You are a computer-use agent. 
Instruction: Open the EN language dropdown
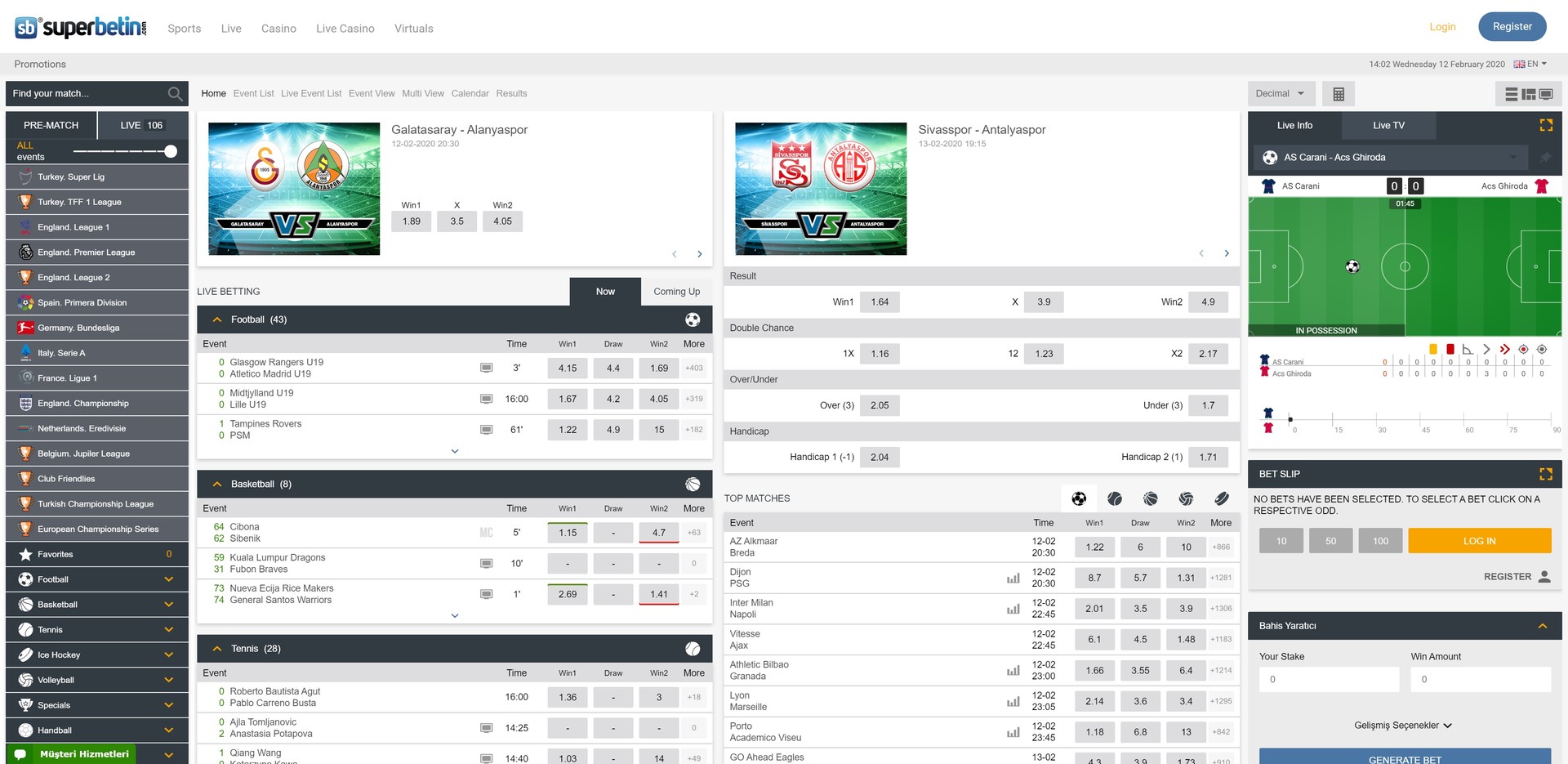(x=1530, y=64)
